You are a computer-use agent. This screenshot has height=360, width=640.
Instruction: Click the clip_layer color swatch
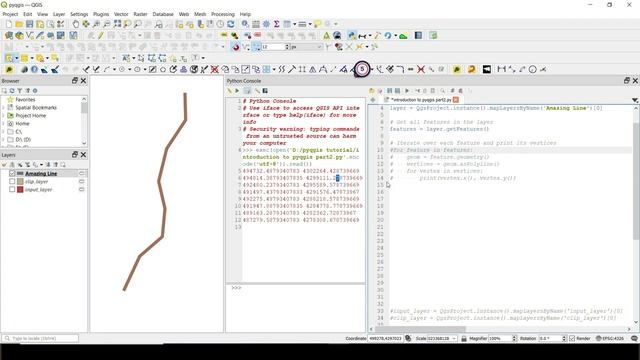coord(20,181)
